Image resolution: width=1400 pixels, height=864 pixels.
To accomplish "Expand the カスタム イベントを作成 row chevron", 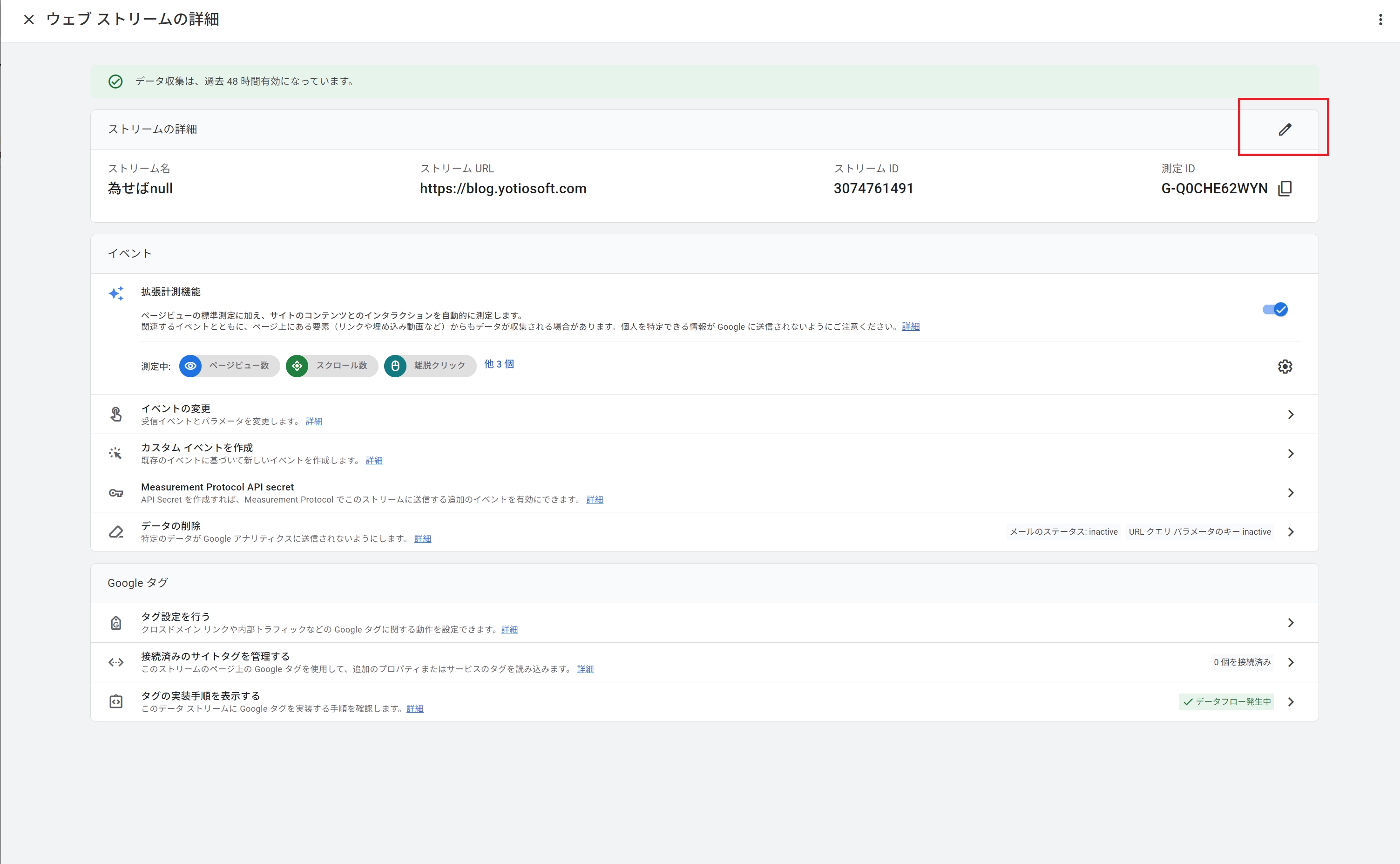I will pyautogui.click(x=1290, y=454).
